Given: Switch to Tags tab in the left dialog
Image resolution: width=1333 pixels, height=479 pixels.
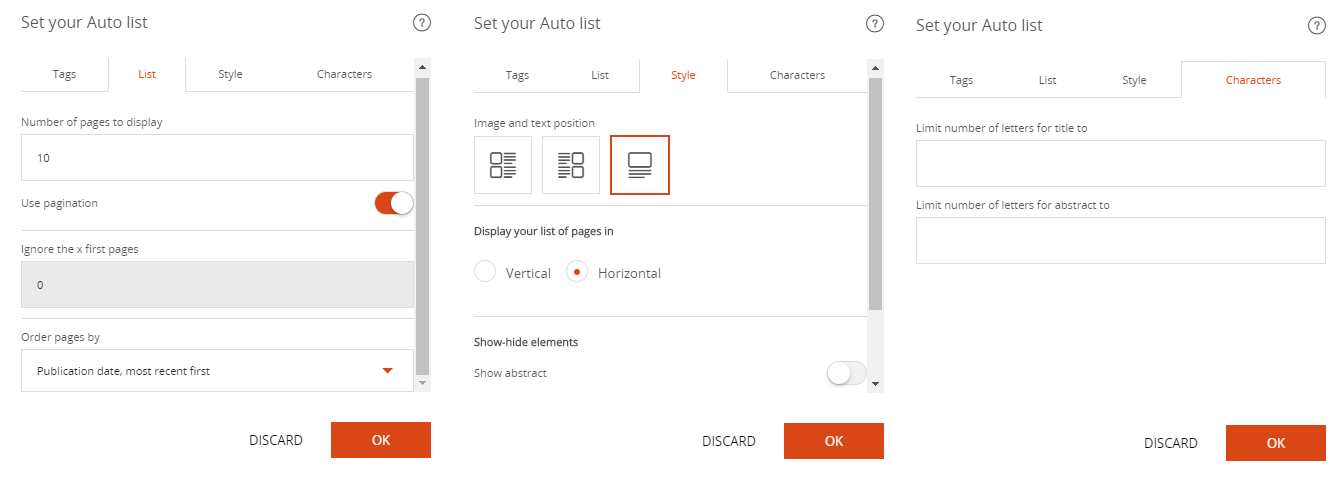Looking at the screenshot, I should [64, 74].
